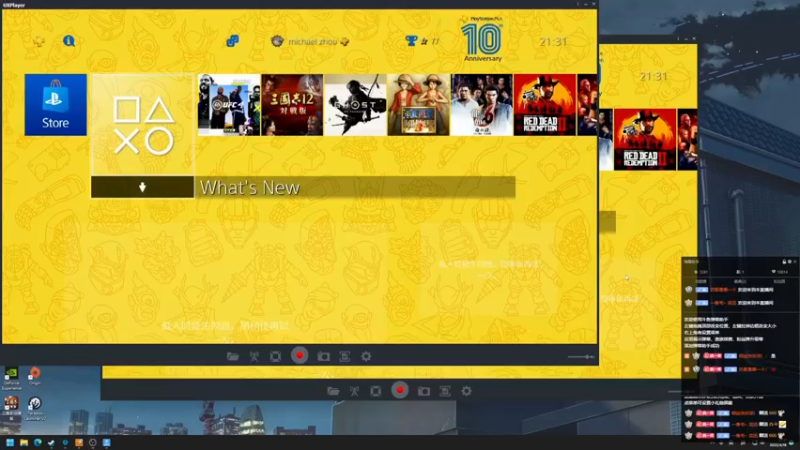This screenshot has height=450, width=800.
Task: Open the Yakuza 6 game tile
Action: coord(482,105)
